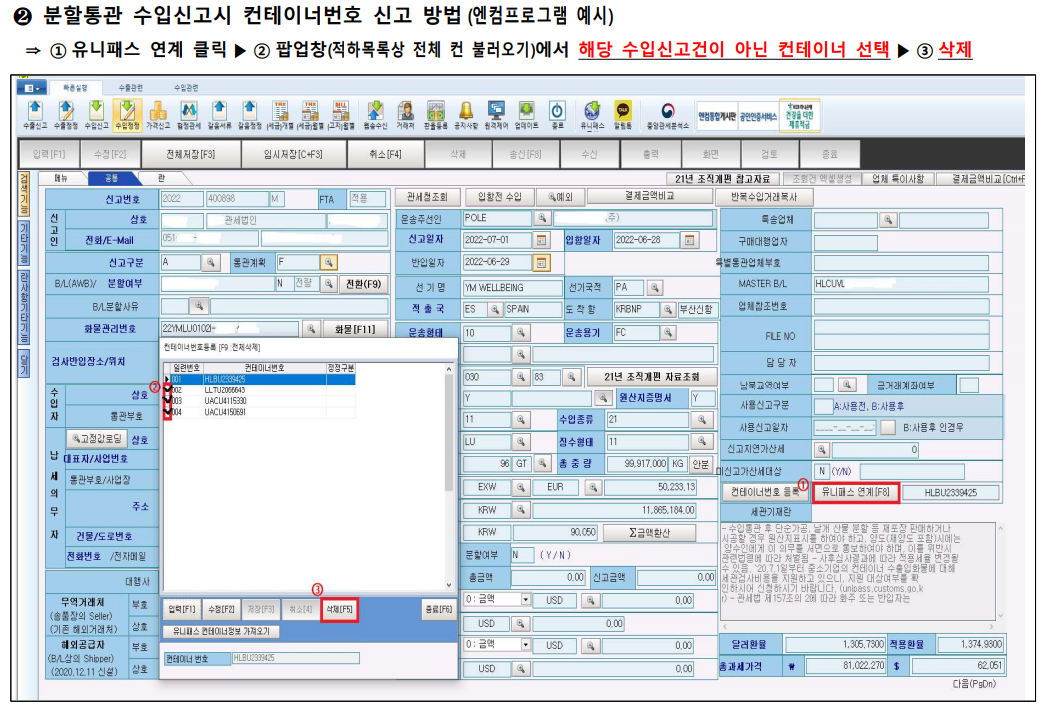
Task: Open the 거래처 person icon
Action: coord(406,114)
